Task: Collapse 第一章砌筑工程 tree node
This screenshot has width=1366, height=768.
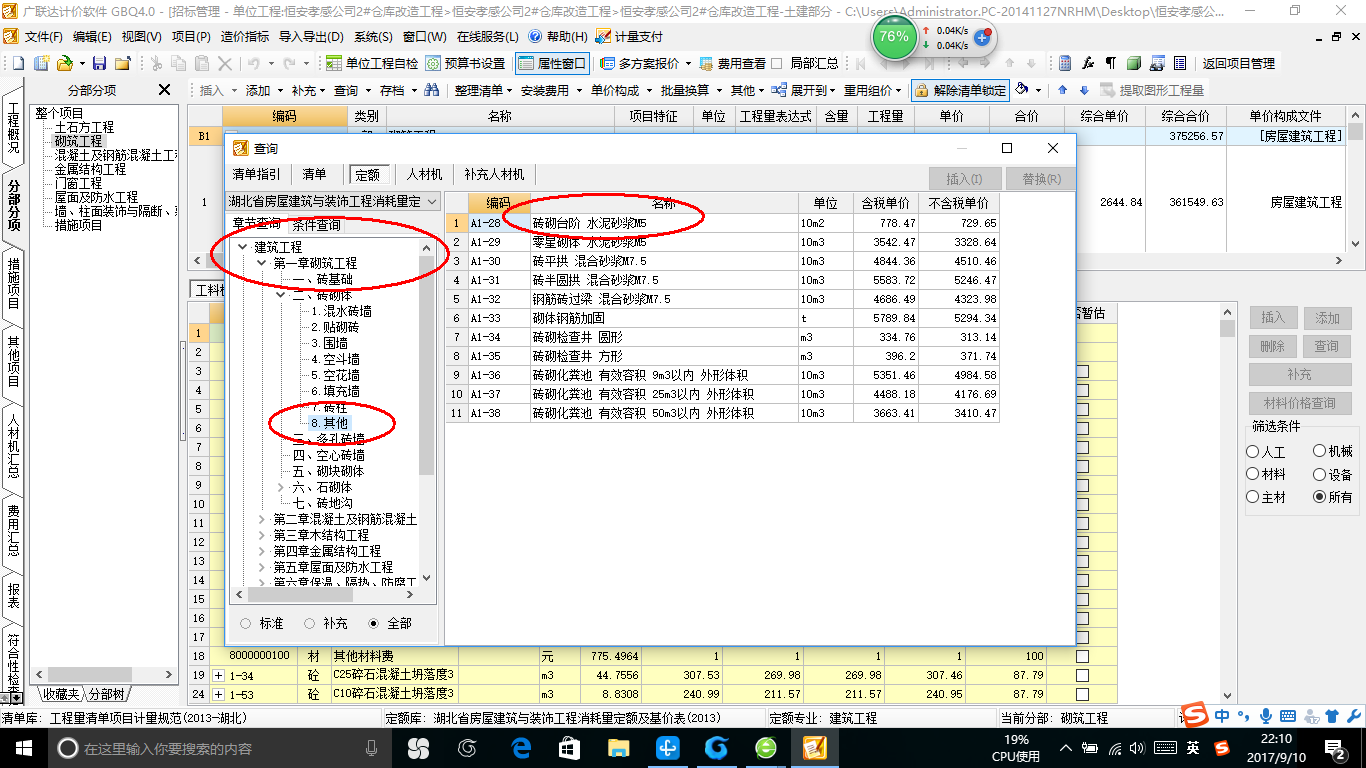Action: pos(262,263)
